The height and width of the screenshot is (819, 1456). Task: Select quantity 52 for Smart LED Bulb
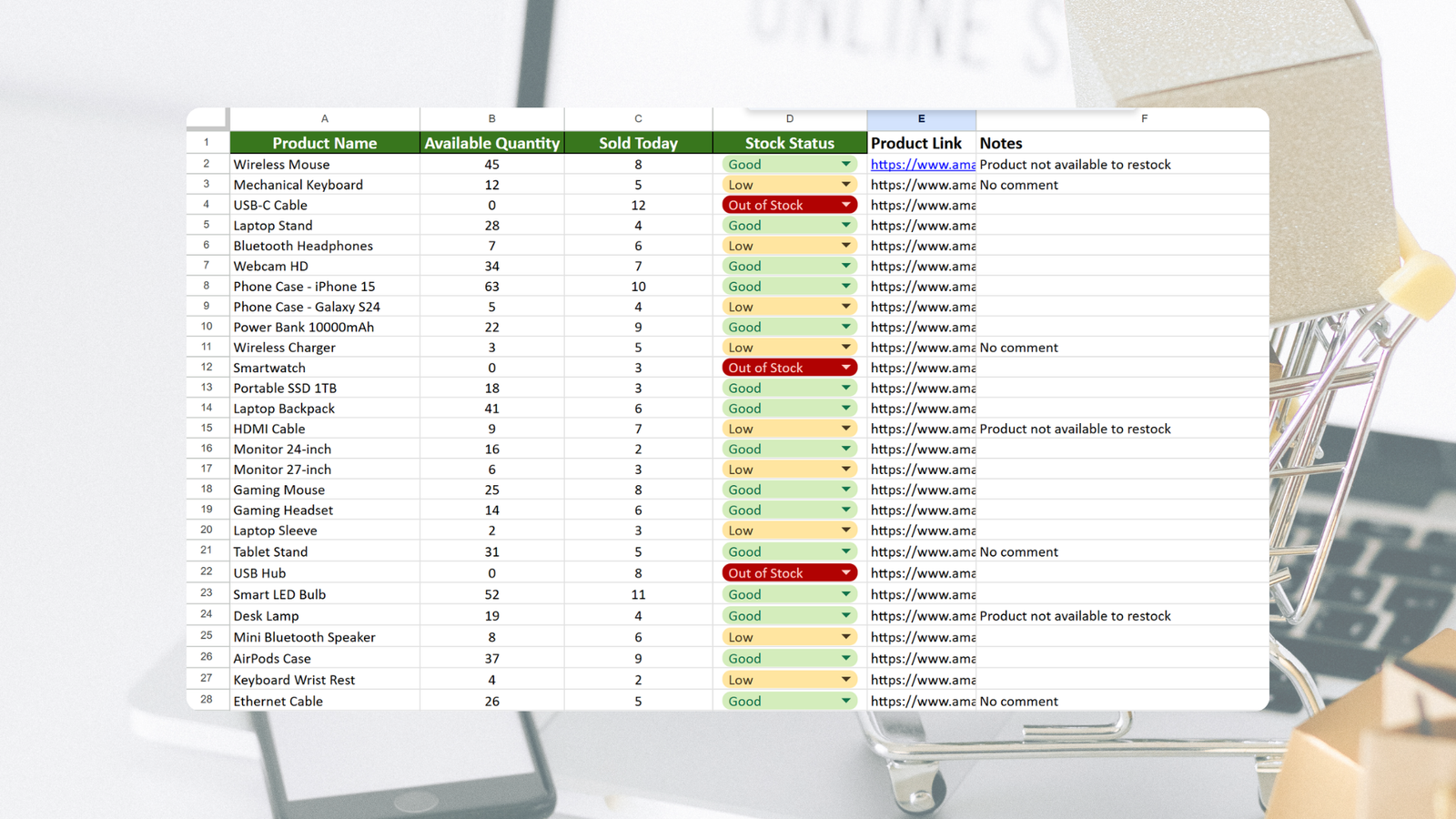492,594
